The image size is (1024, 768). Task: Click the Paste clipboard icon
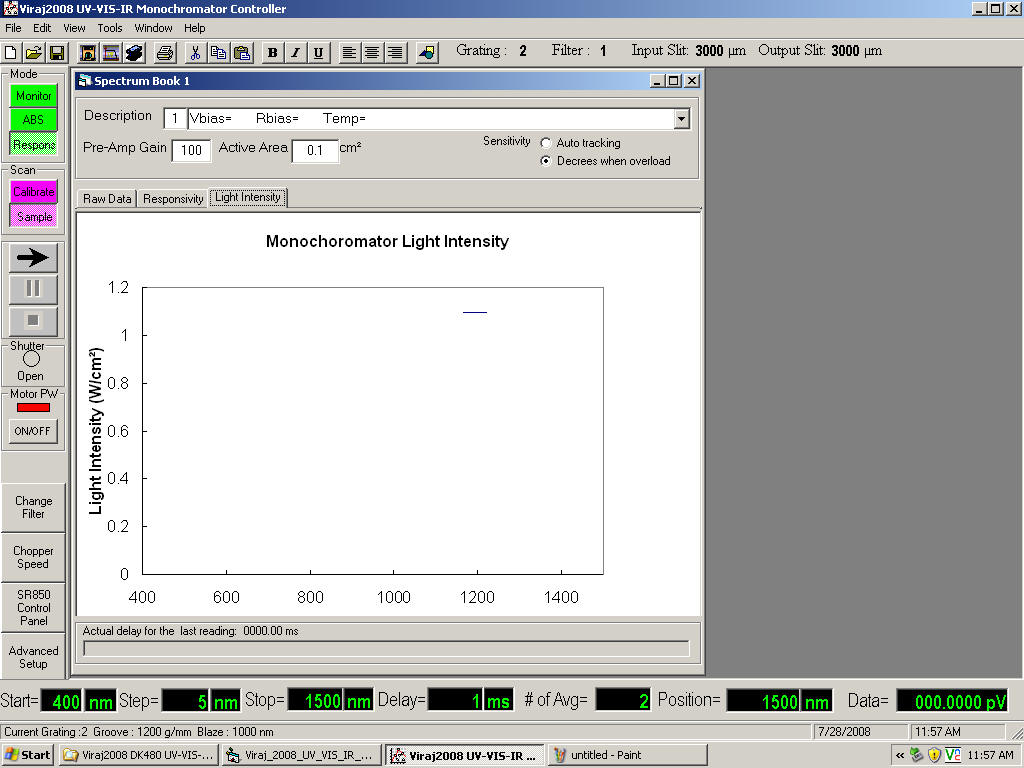tap(242, 52)
